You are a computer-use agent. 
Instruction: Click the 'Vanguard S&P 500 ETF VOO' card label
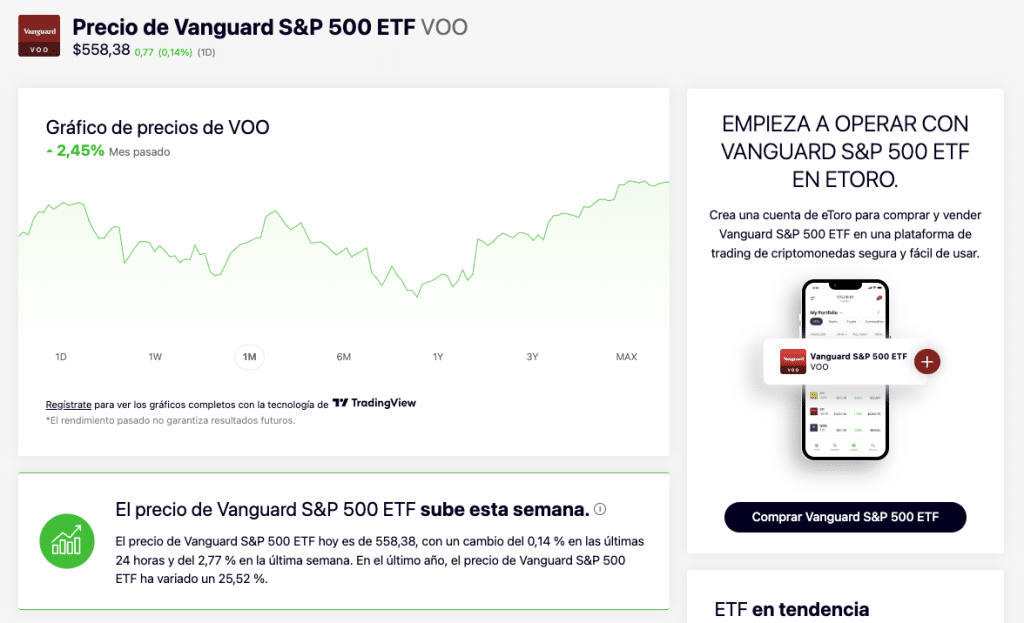(x=858, y=361)
